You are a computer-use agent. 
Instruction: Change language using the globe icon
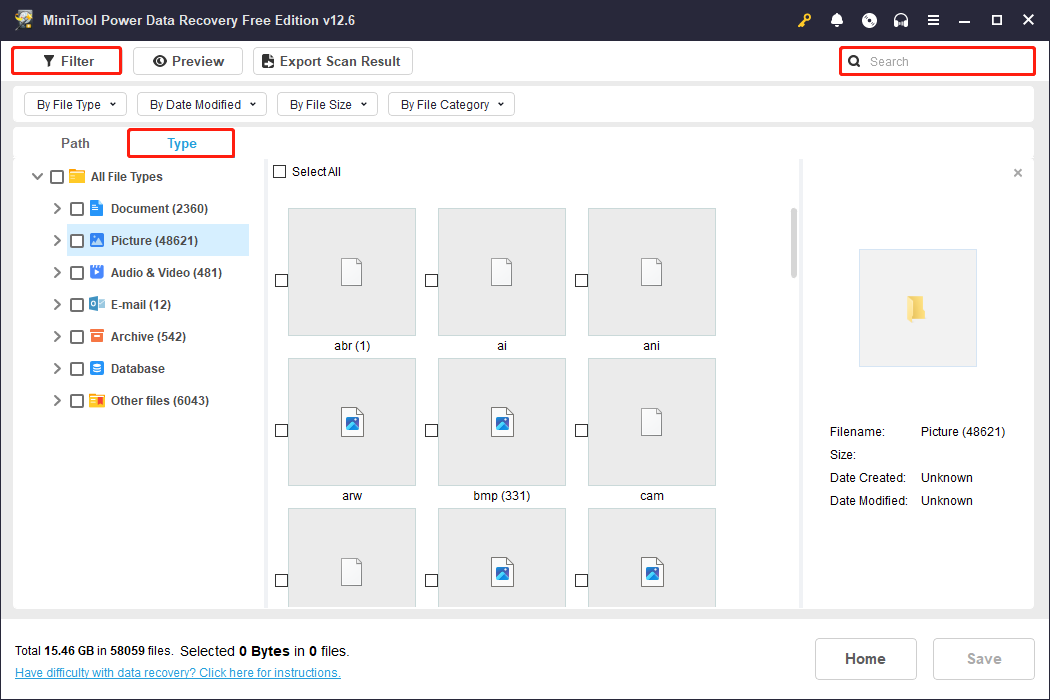[869, 20]
